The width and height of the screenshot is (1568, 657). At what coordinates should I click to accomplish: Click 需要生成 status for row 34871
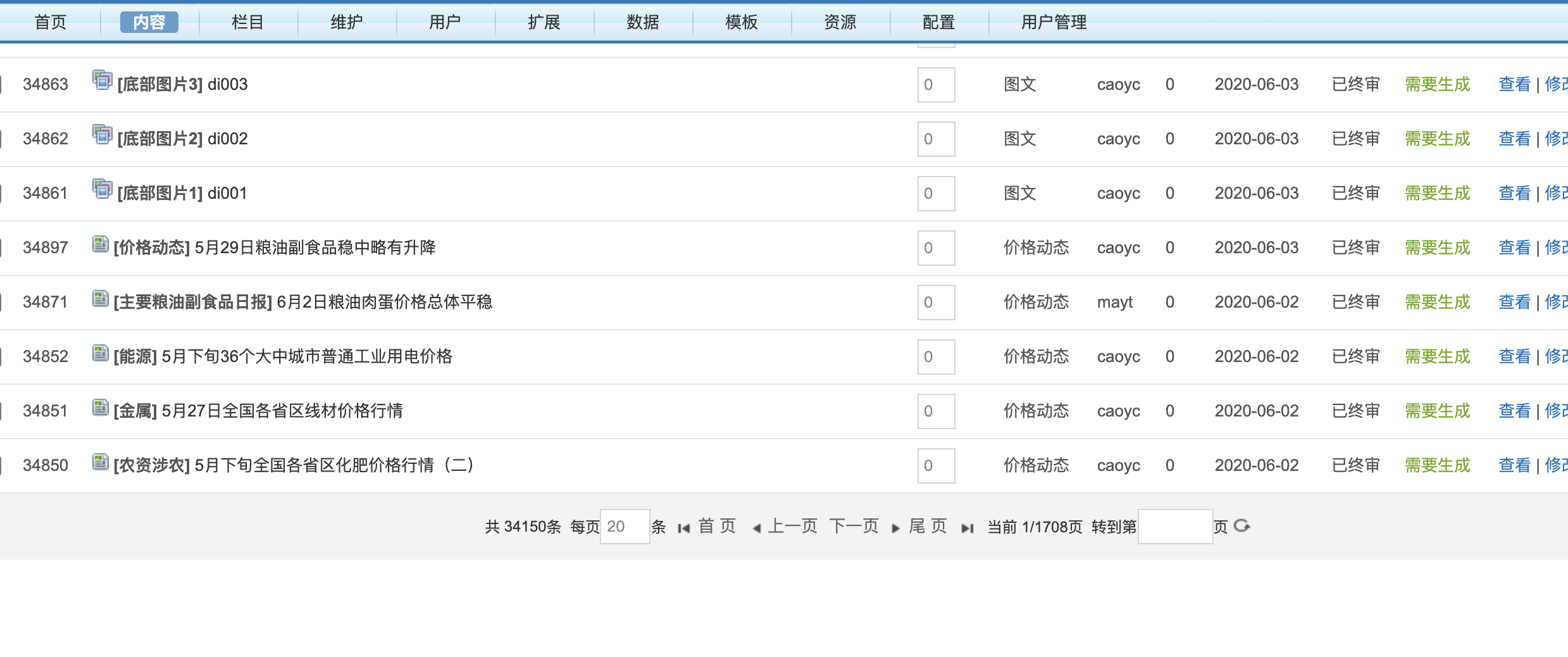click(x=1437, y=302)
